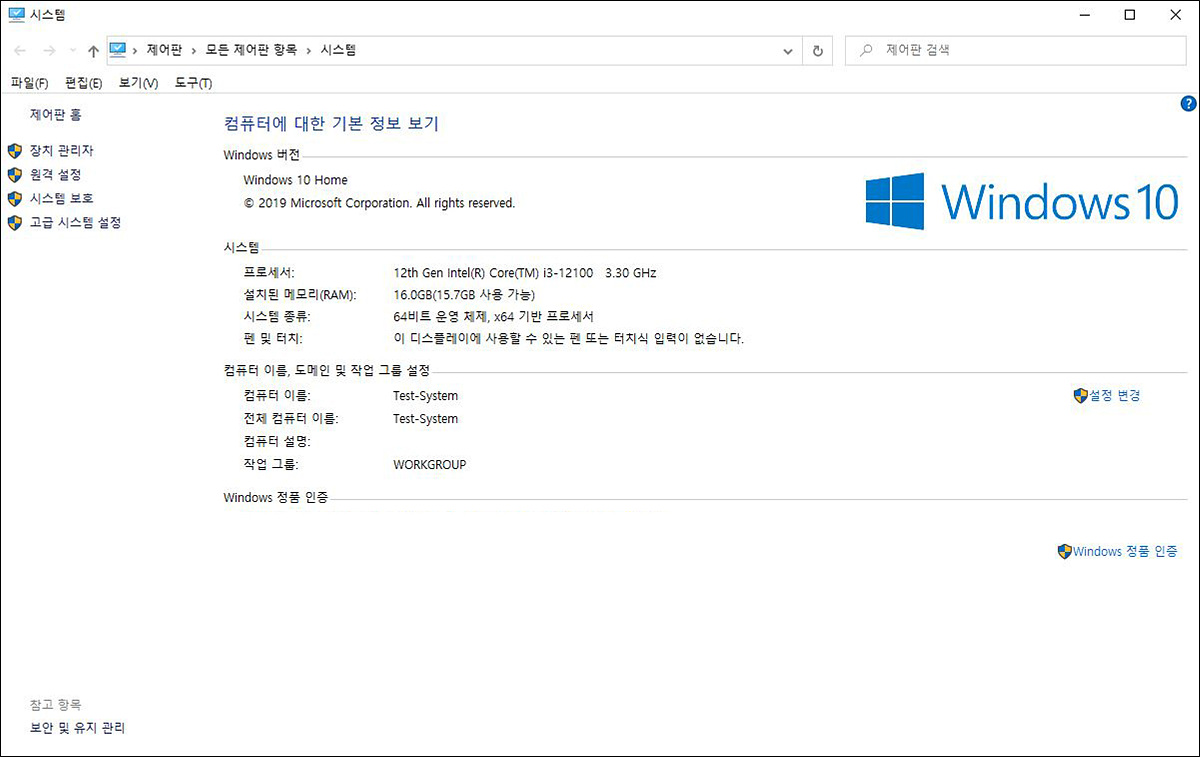1200x757 pixels.
Task: Click the 프로세서: label
Action: tap(270, 273)
